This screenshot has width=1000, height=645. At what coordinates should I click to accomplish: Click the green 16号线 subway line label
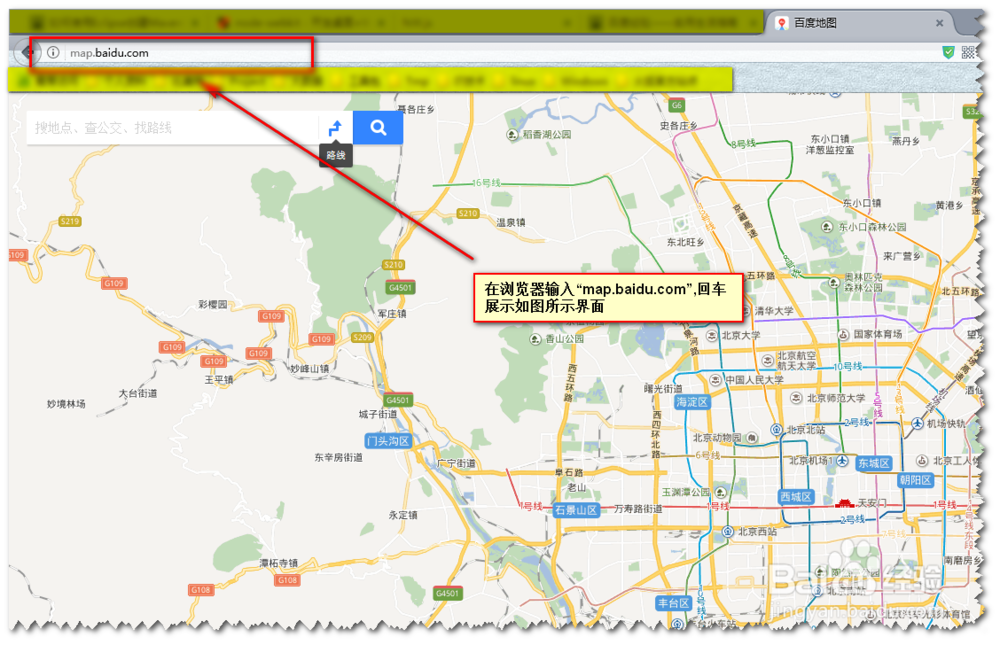point(486,183)
